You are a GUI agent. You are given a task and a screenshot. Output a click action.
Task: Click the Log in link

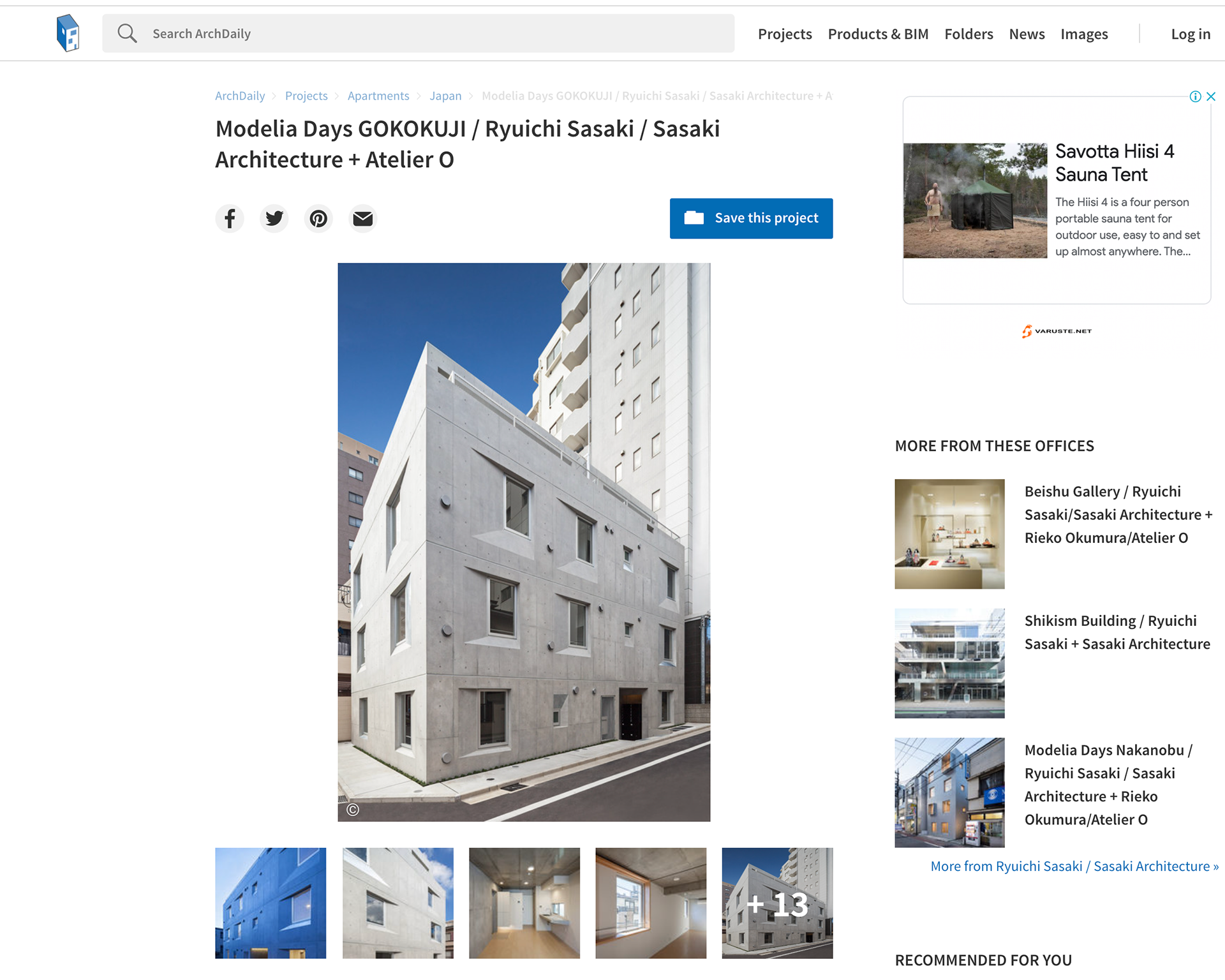click(1191, 34)
